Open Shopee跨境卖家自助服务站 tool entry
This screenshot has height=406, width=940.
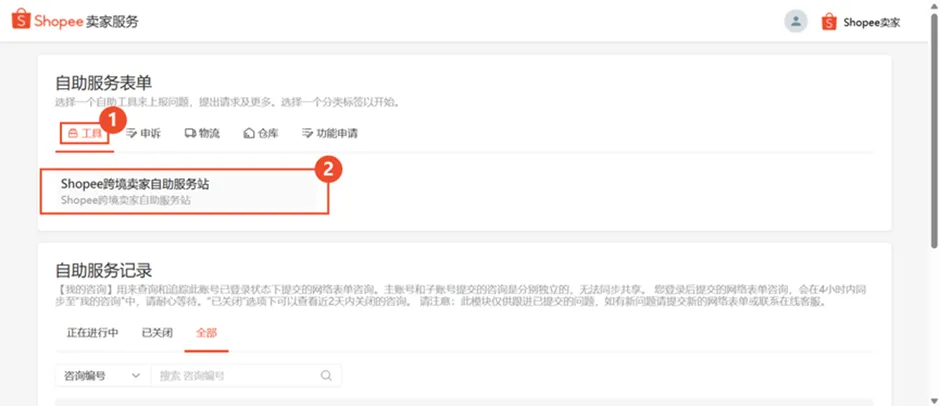click(185, 191)
